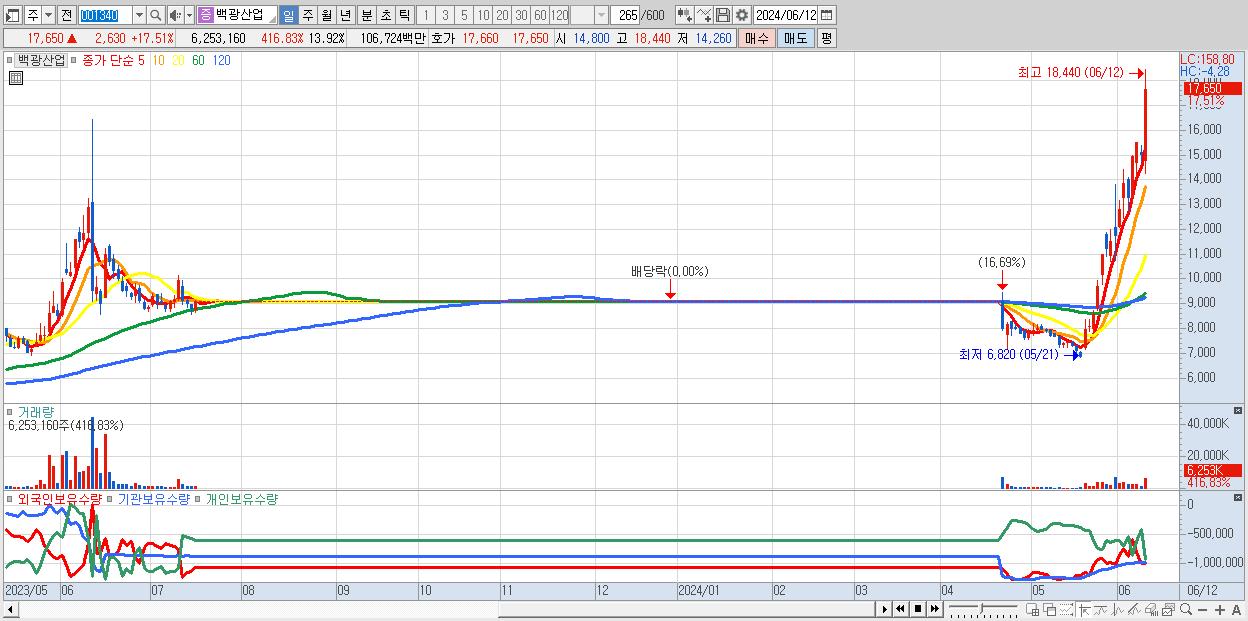Expand the speaker icon dropdown arrow

(189, 15)
